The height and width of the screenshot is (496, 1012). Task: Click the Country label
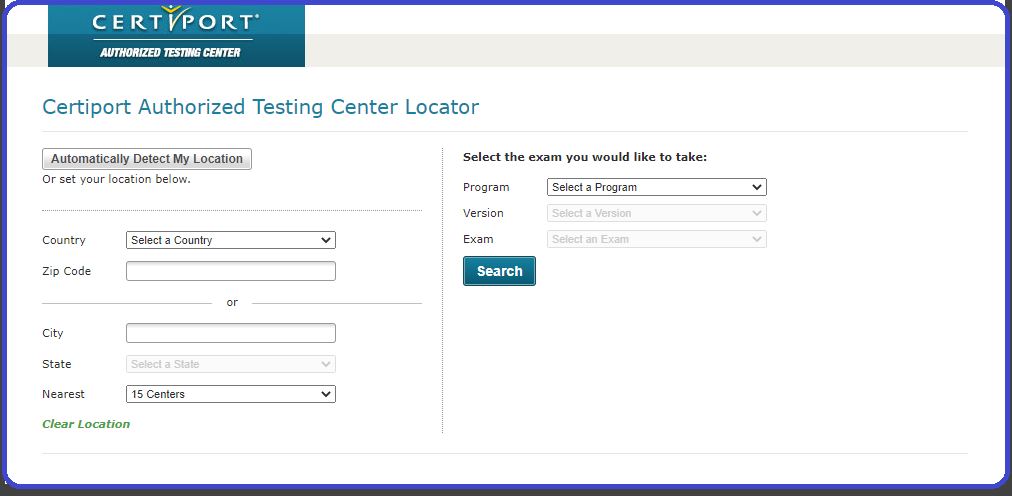(x=64, y=240)
